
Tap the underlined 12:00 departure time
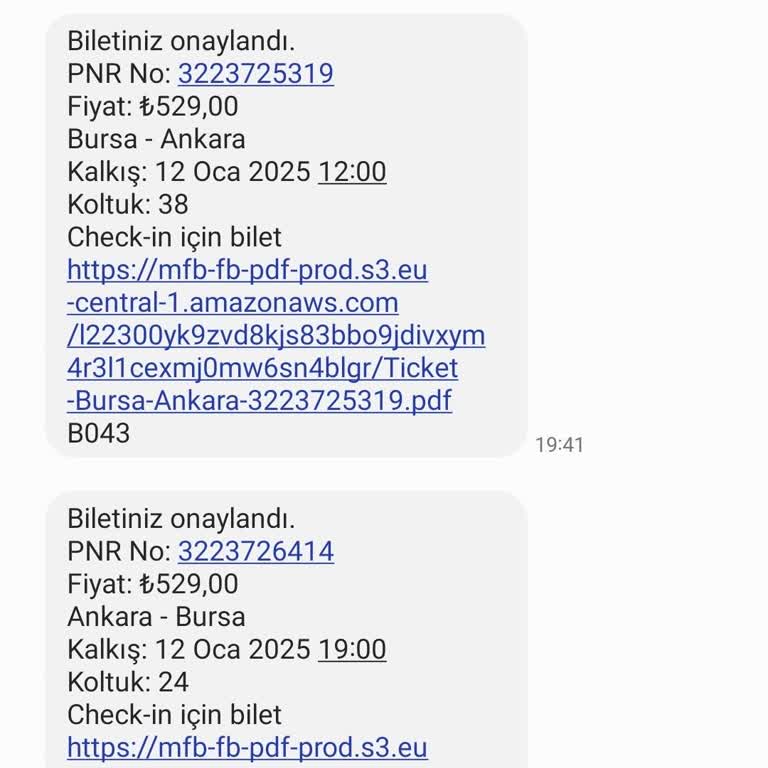[352, 172]
